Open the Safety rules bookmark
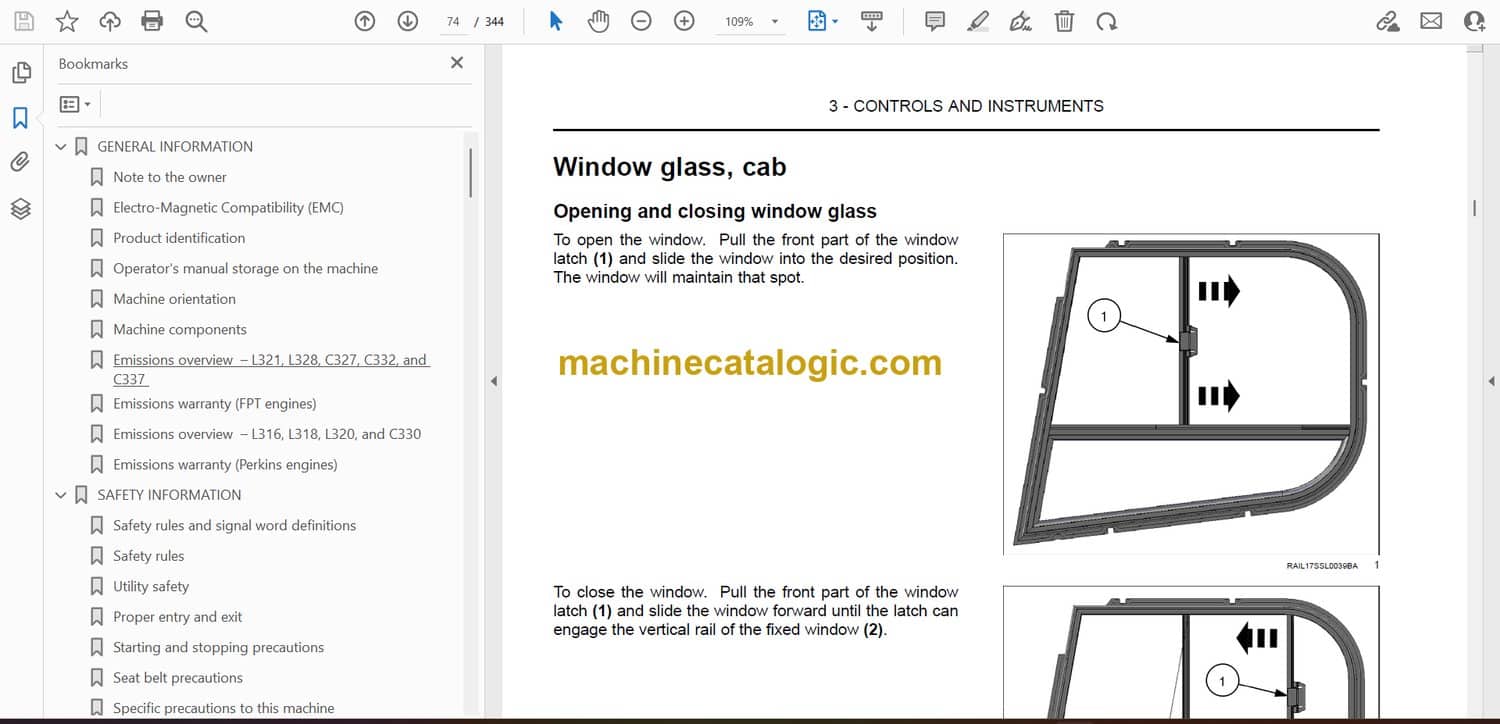Viewport: 1500px width, 724px height. pyautogui.click(x=149, y=556)
